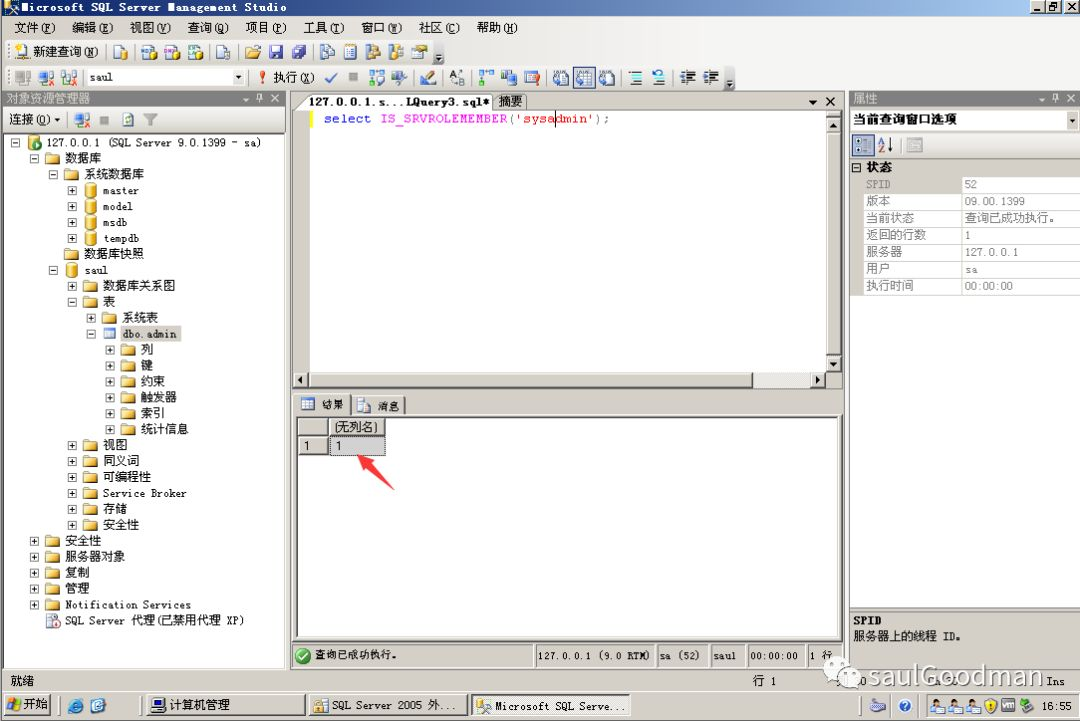Execute the query with 执行(X) button

286,78
